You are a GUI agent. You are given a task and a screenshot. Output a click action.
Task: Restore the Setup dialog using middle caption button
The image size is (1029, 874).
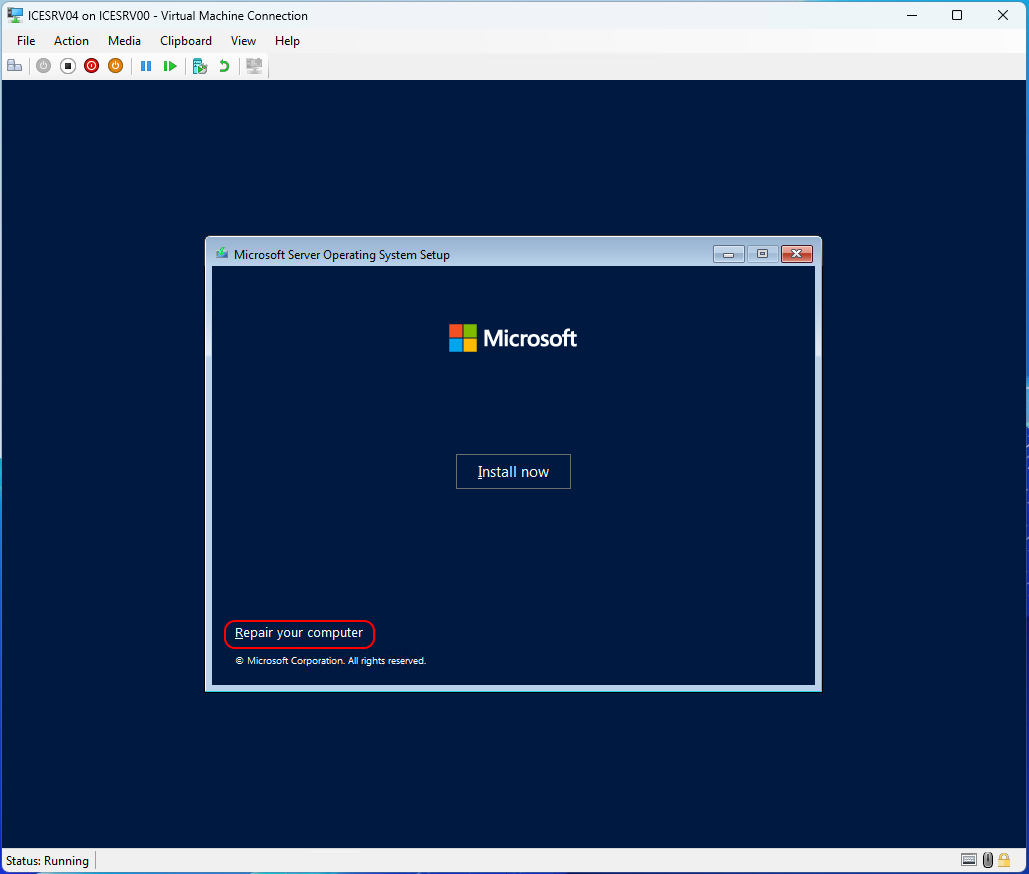click(x=763, y=254)
